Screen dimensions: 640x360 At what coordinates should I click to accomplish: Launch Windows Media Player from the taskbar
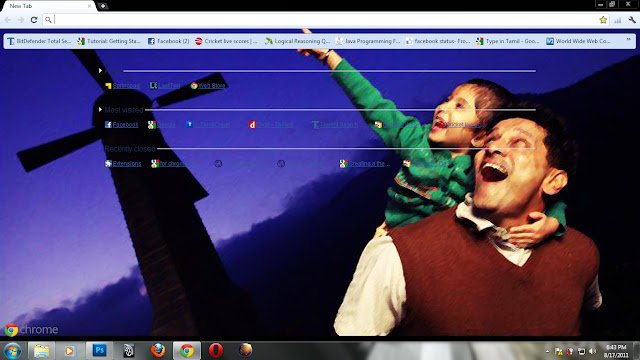click(69, 351)
